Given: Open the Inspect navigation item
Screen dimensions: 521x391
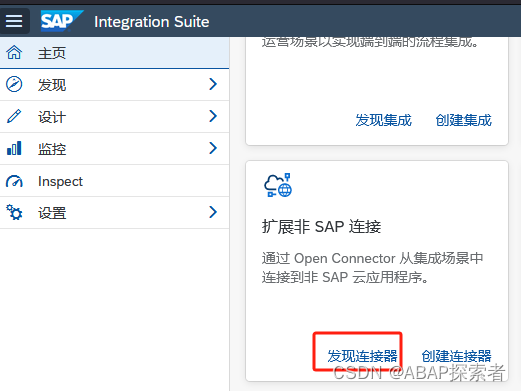Looking at the screenshot, I should click(114, 181).
